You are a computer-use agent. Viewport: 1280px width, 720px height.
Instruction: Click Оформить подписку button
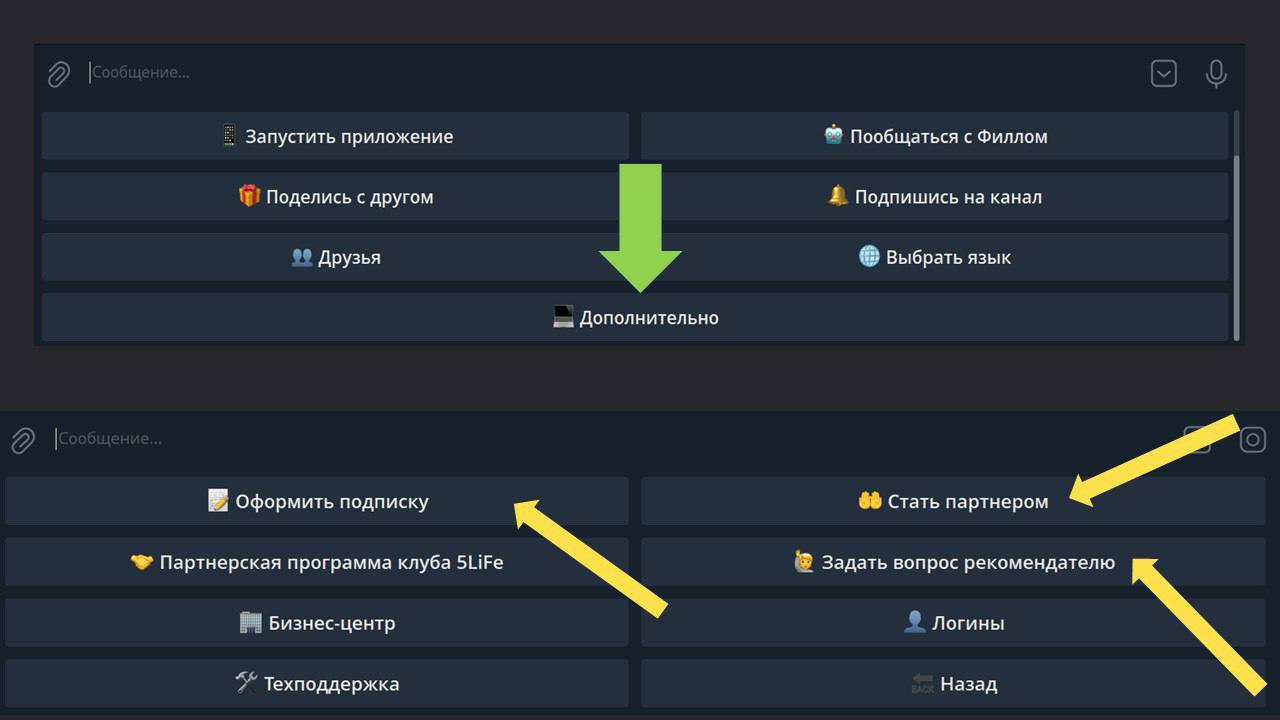coord(317,502)
